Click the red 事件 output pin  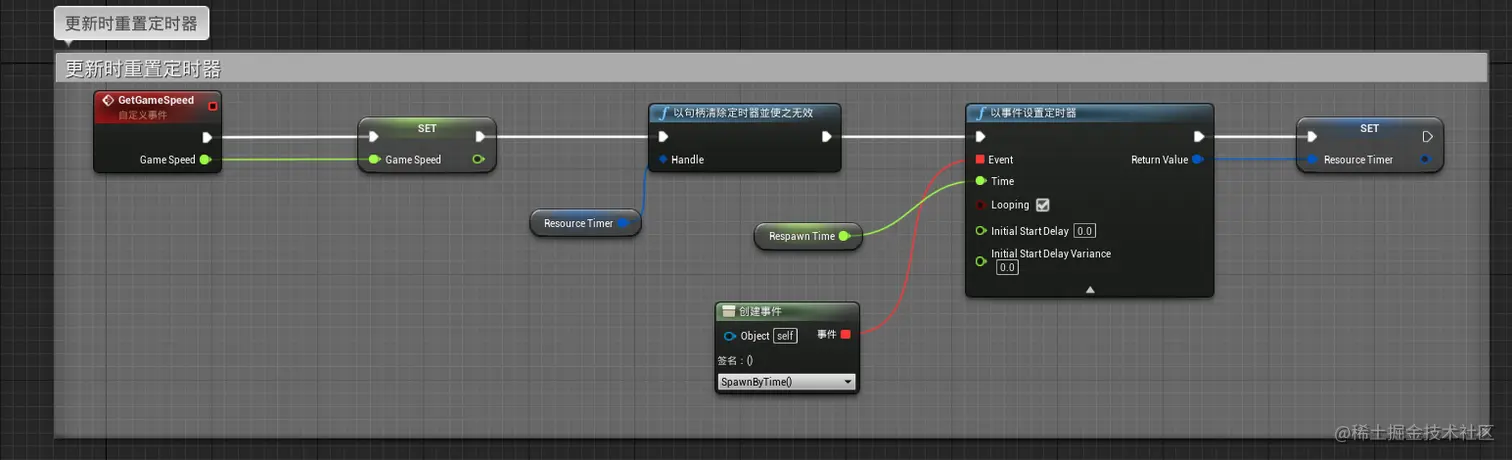[x=845, y=335]
